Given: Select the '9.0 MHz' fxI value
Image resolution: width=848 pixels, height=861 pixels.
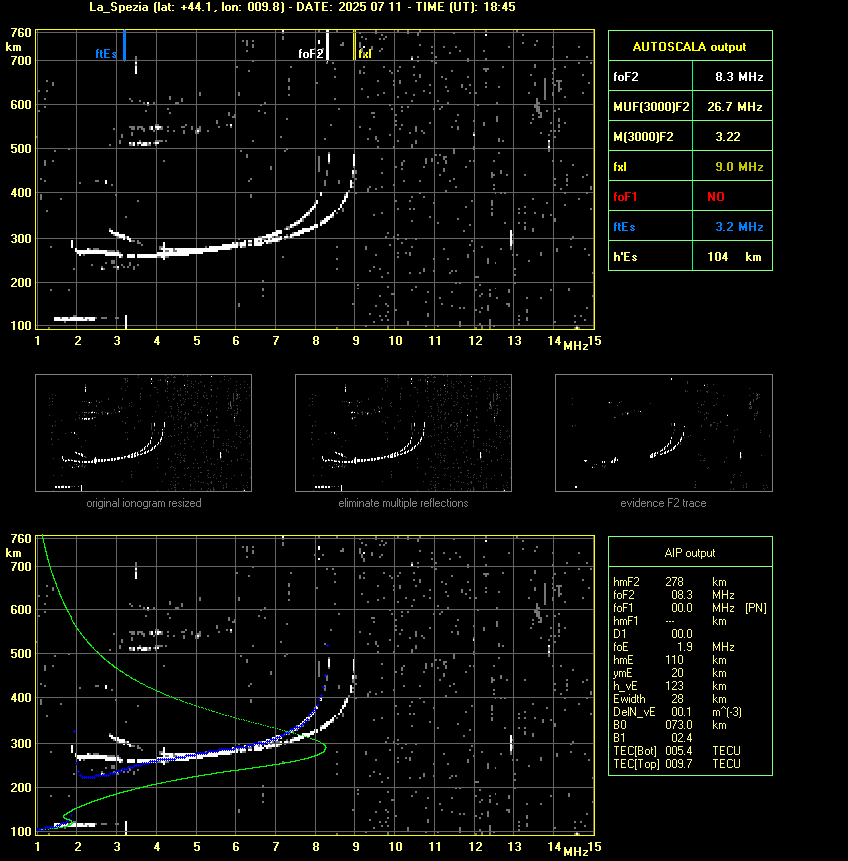Looking at the screenshot, I should tap(739, 167).
